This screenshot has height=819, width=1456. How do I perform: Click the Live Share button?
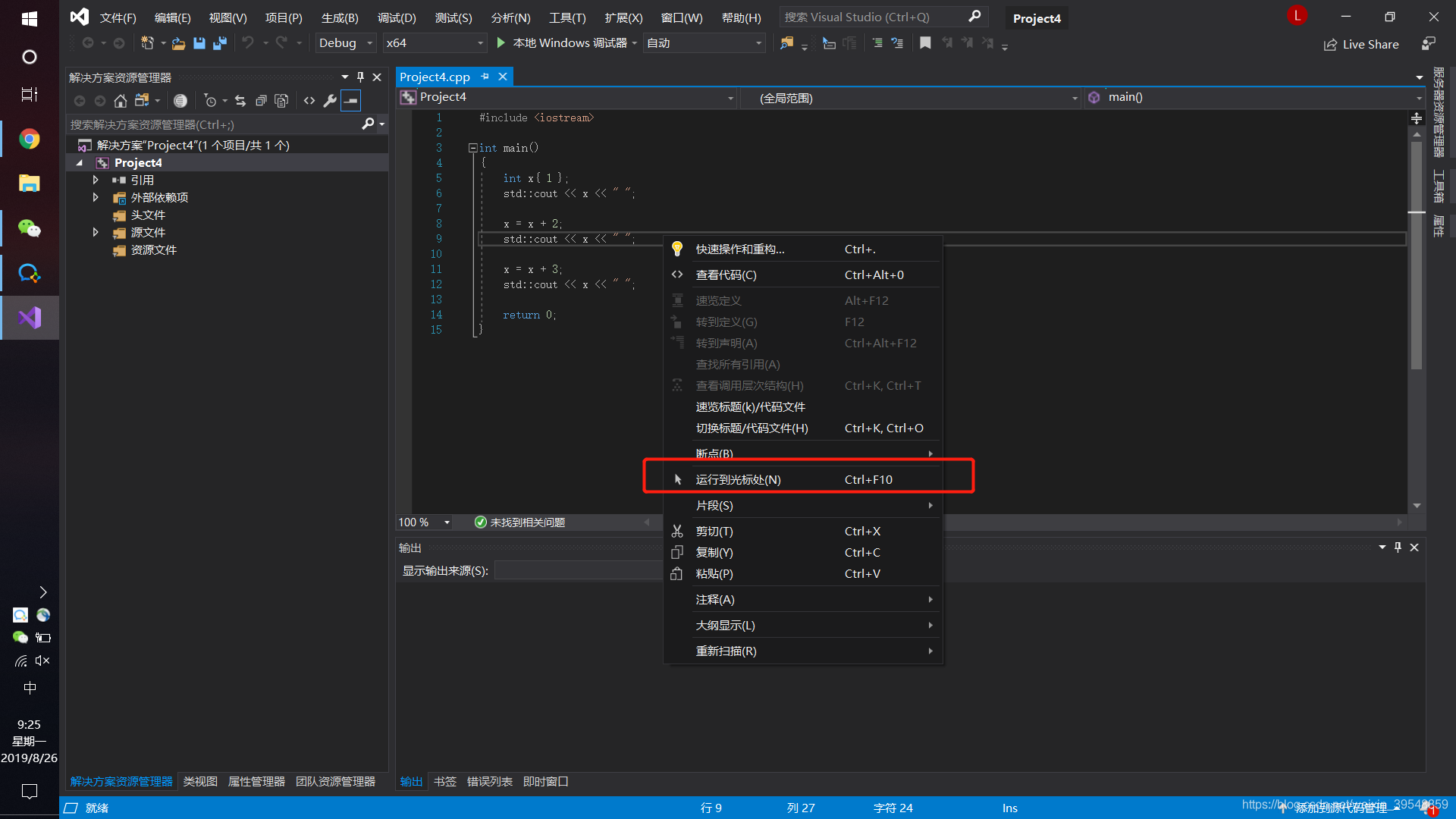(1361, 44)
